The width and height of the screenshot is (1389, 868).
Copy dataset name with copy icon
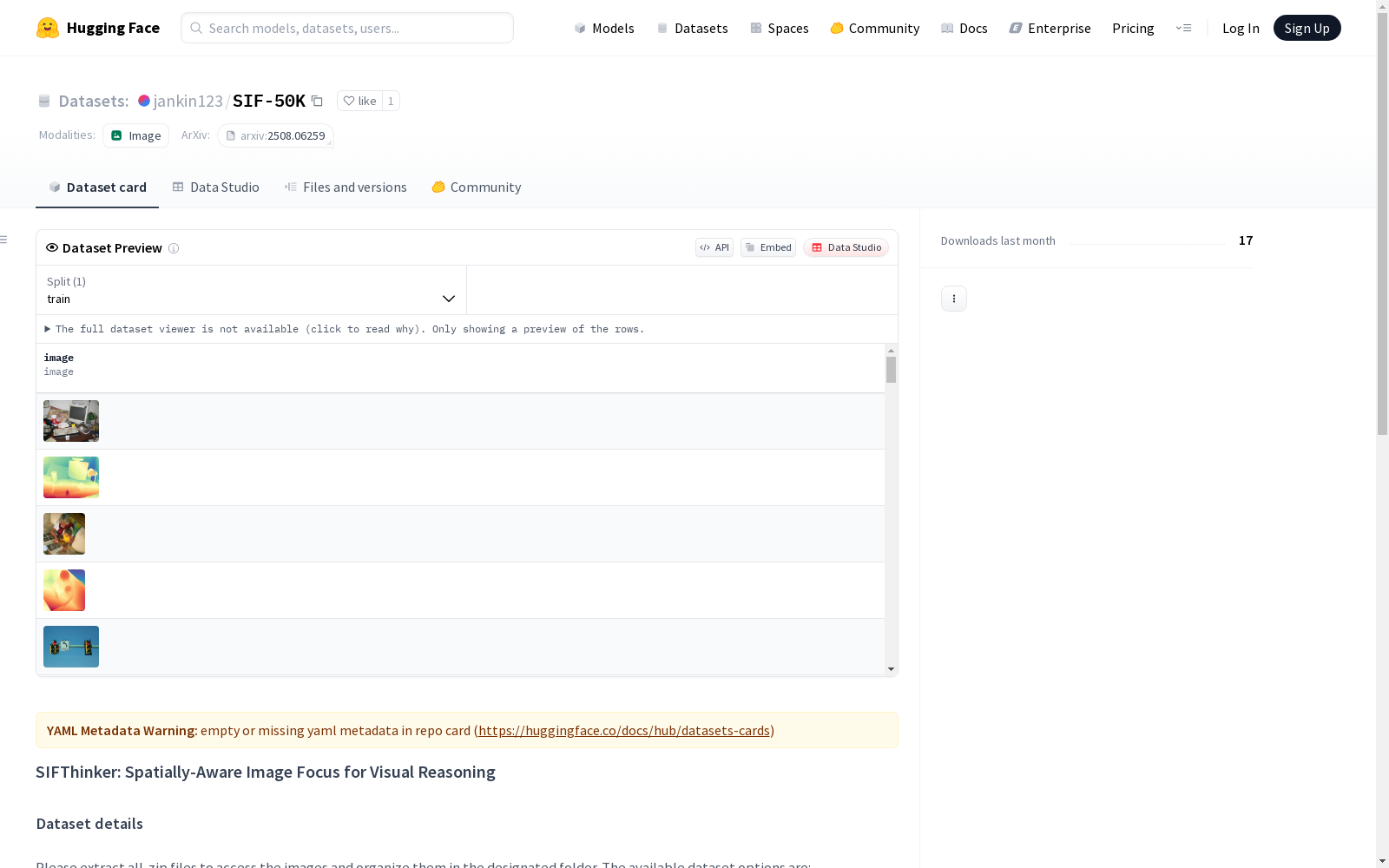pos(318,101)
